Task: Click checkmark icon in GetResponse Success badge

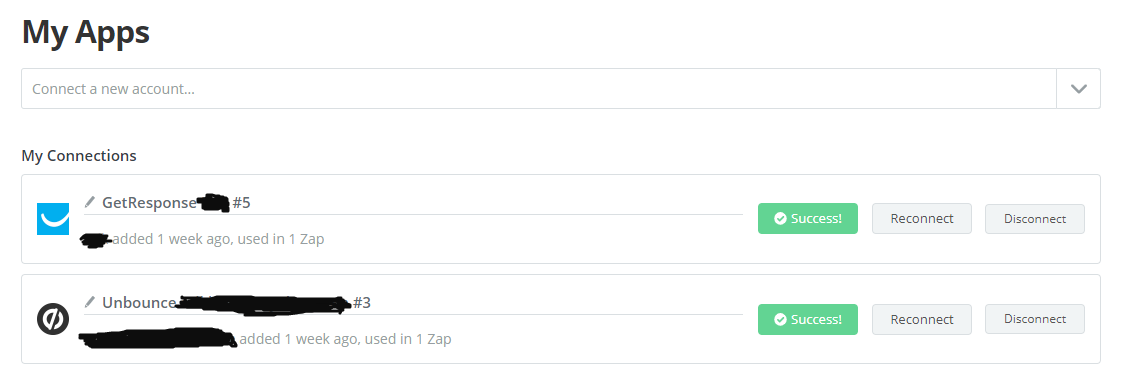Action: pyautogui.click(x=780, y=218)
